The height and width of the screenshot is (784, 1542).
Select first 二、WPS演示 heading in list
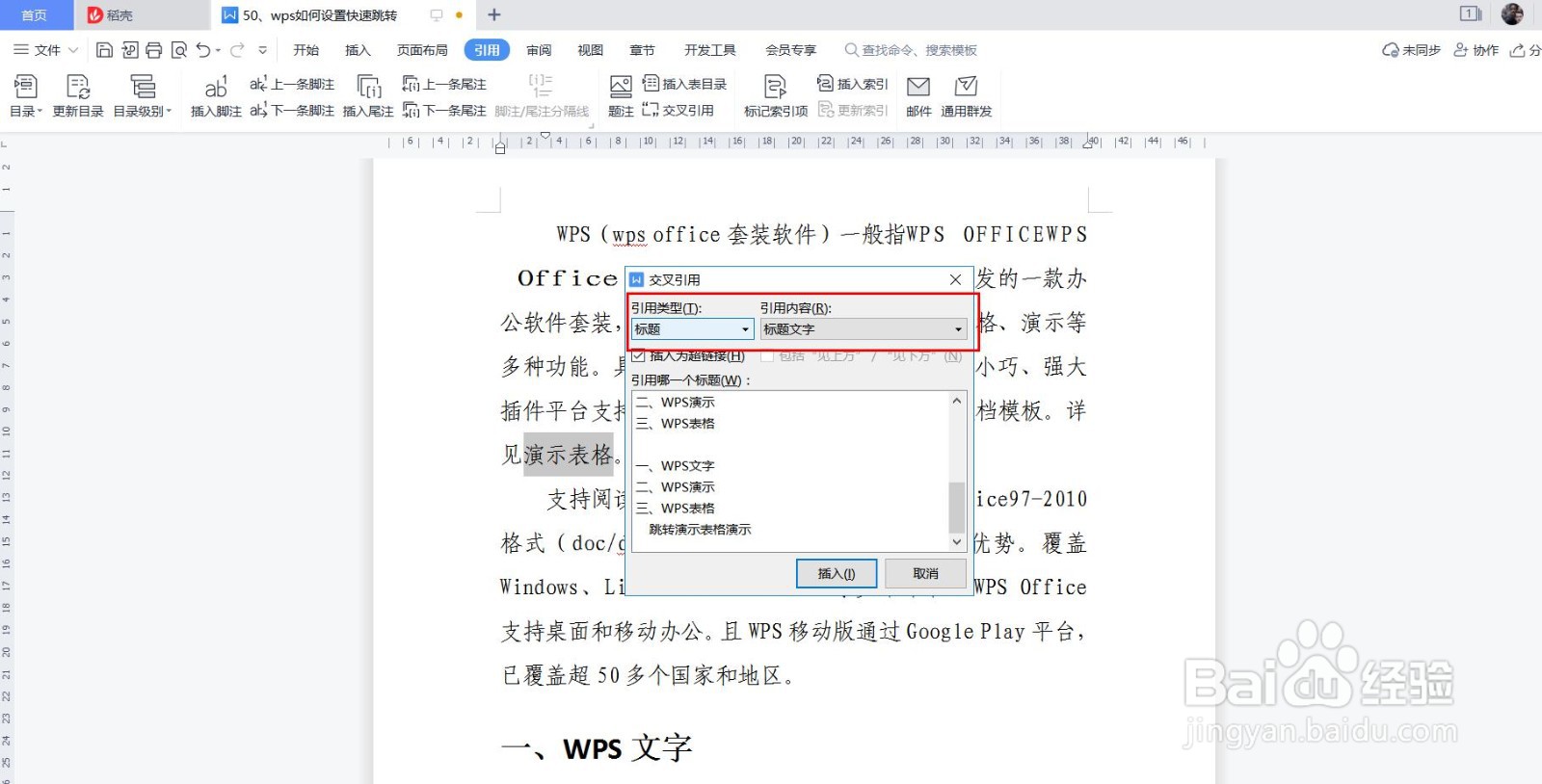(675, 403)
